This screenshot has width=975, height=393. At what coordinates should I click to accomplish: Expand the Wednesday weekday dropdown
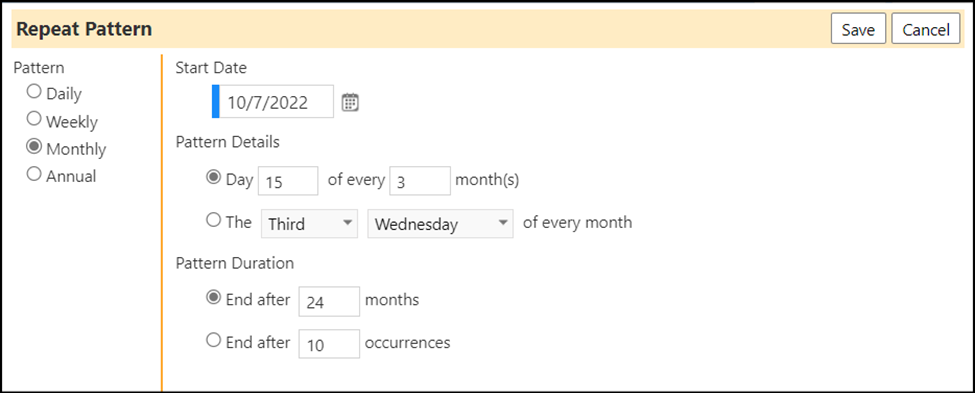(440, 224)
